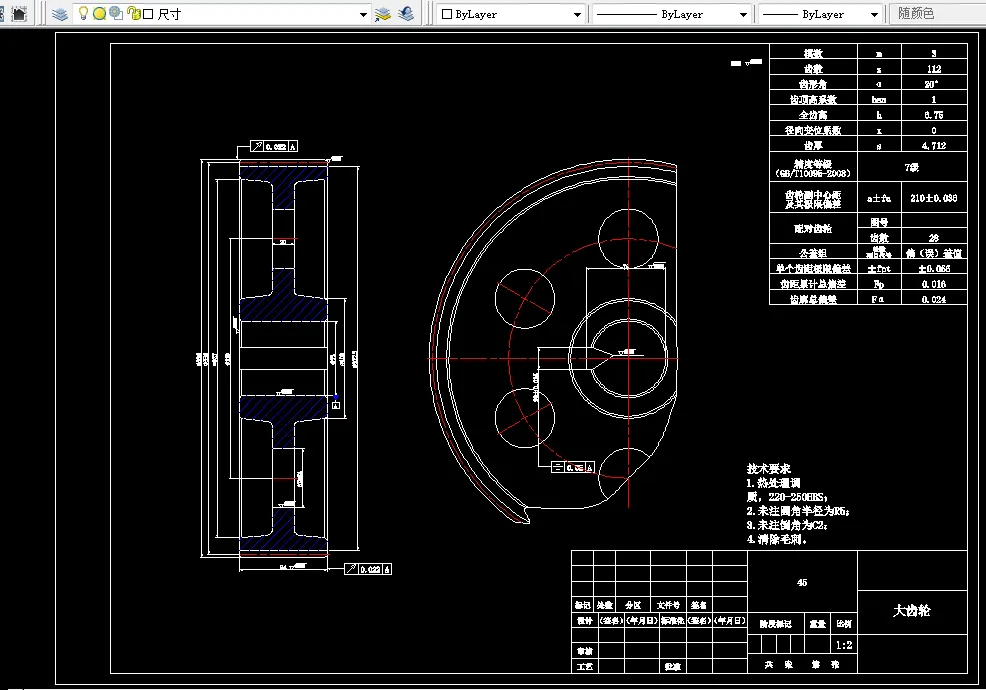Click the table value 0.016

pyautogui.click(x=934, y=284)
